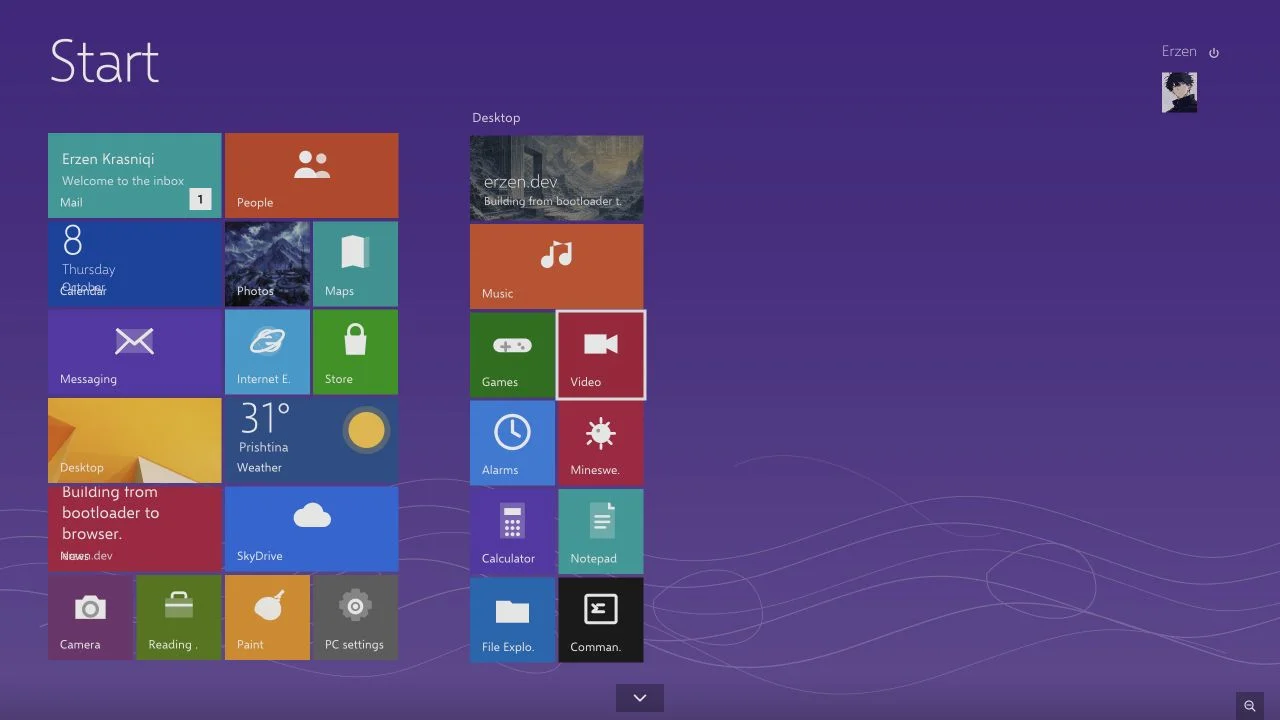Screen dimensions: 1280x720
Task: Click the user avatar picture
Action: pos(1179,92)
